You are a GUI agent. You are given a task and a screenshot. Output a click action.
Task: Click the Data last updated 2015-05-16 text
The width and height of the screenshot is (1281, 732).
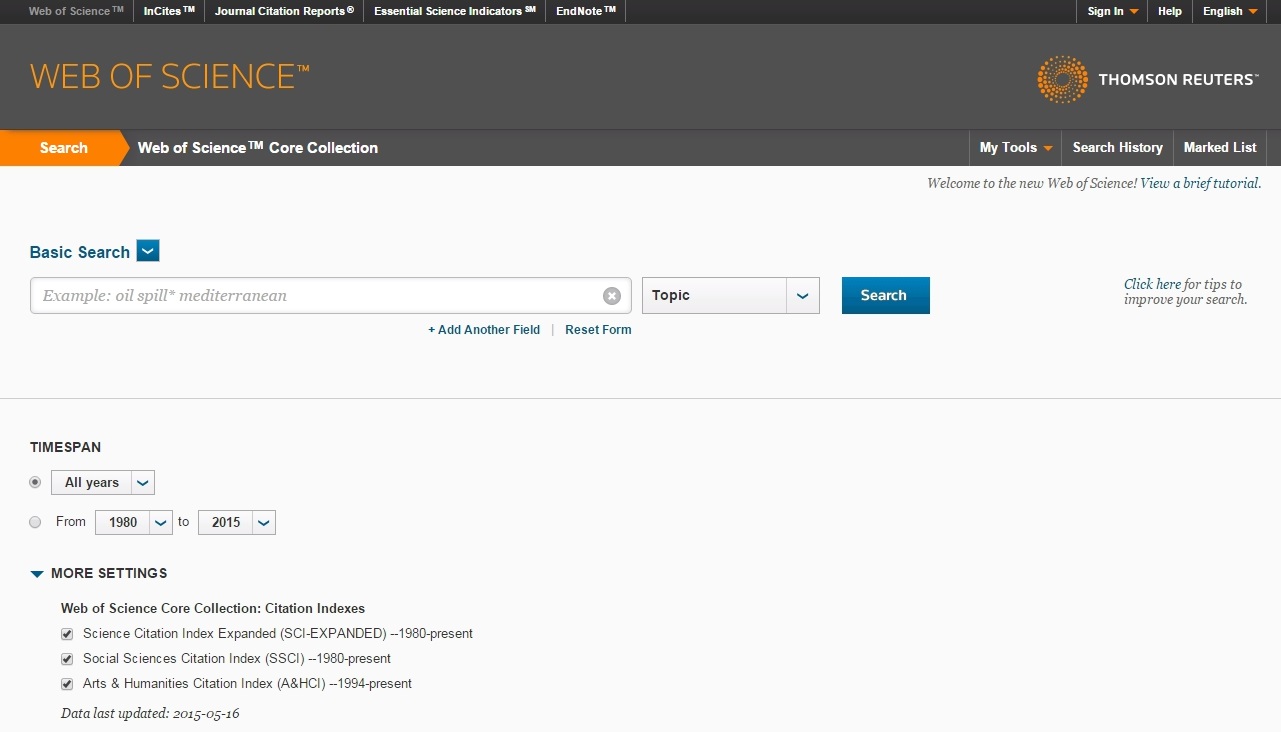150,713
